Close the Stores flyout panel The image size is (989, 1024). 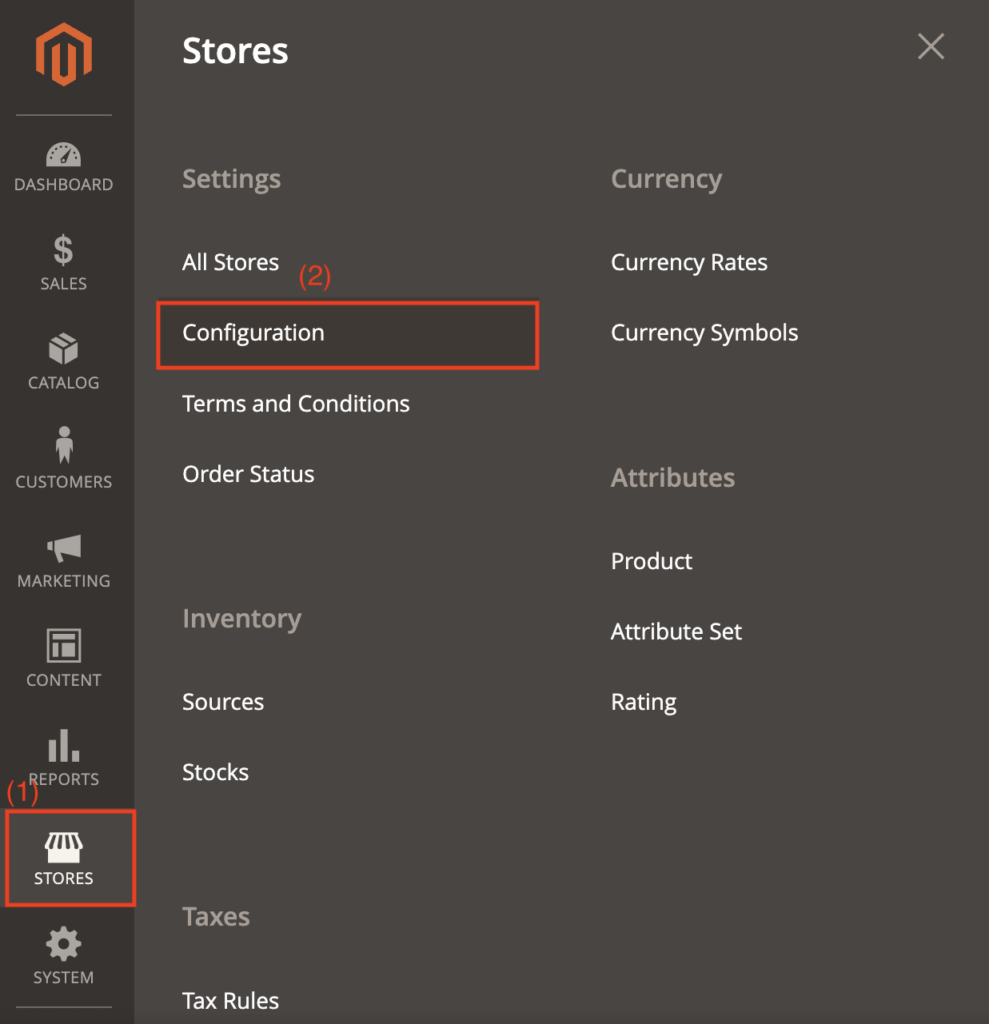tap(930, 46)
